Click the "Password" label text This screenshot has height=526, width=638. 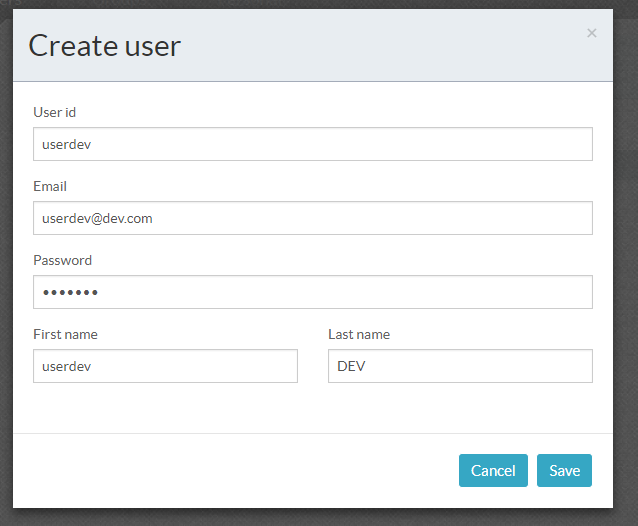(x=62, y=260)
